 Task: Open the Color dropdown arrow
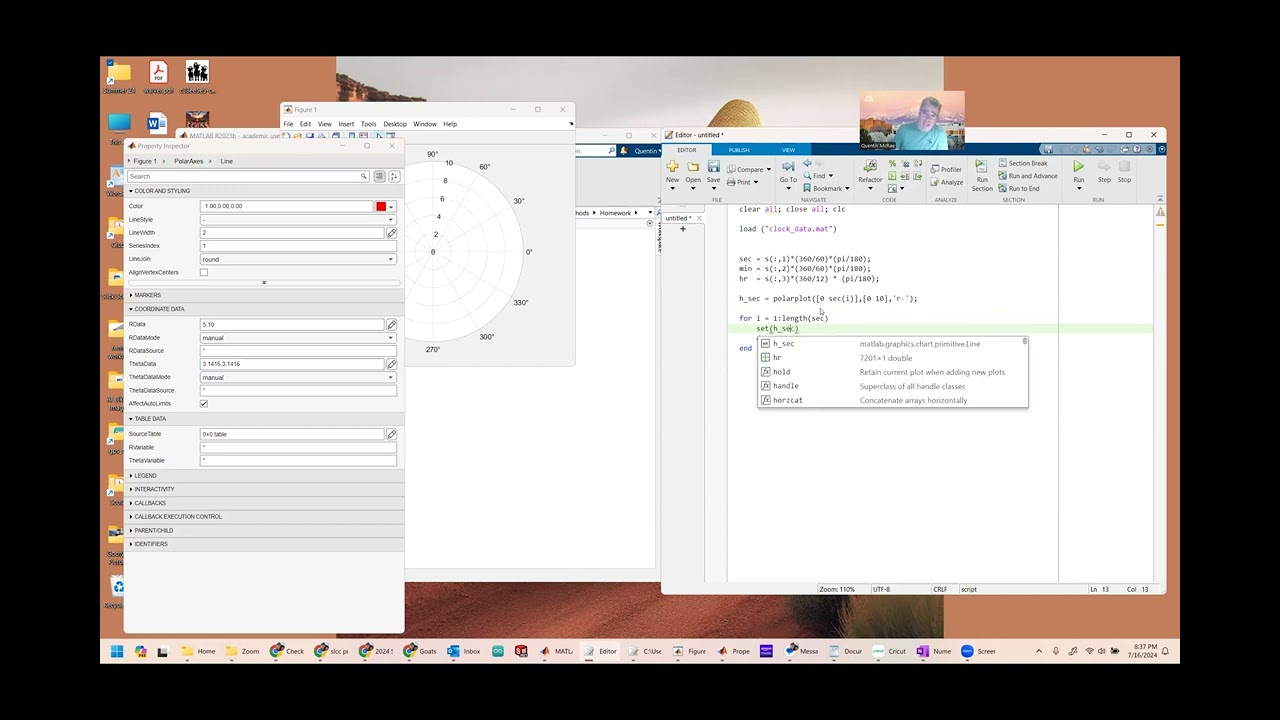tap(391, 206)
